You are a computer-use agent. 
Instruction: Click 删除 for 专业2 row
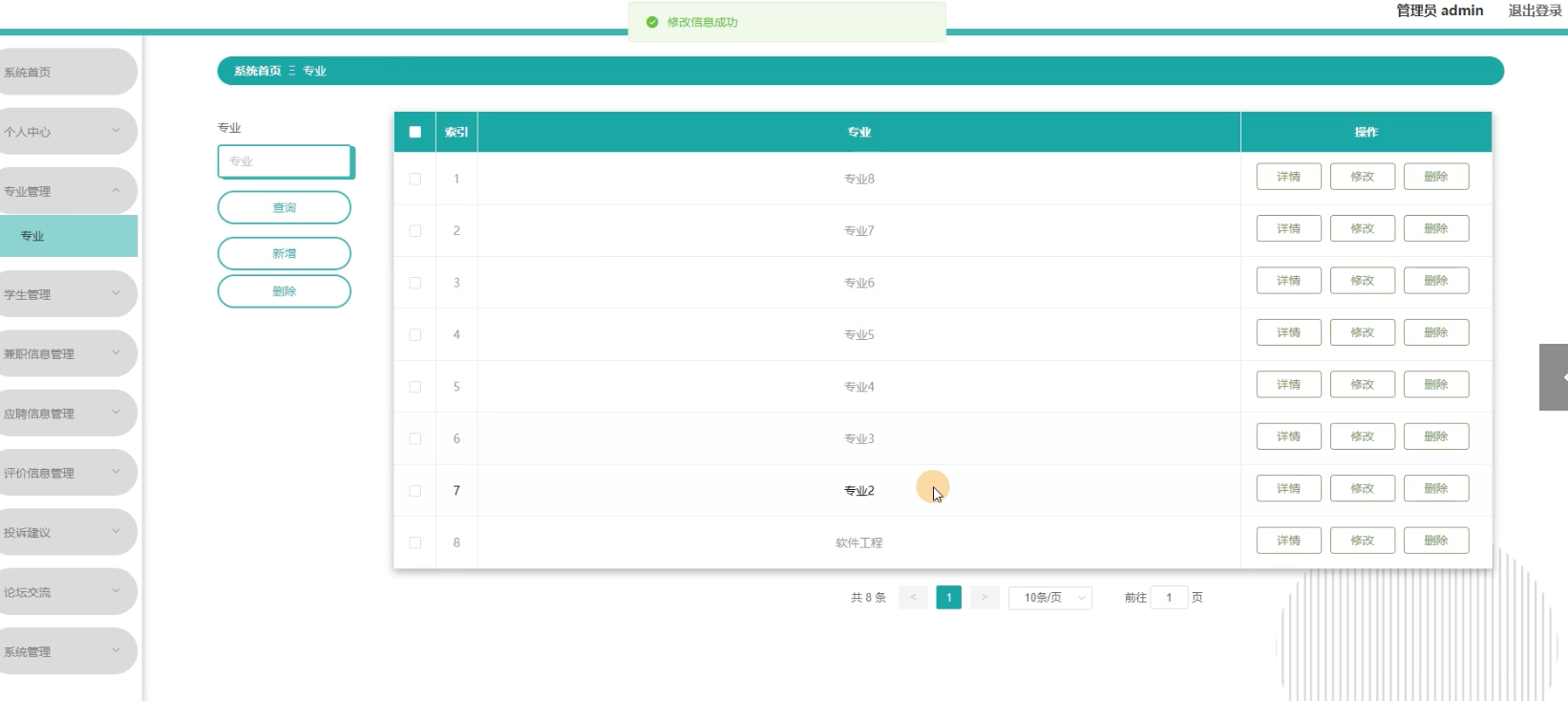(1436, 489)
